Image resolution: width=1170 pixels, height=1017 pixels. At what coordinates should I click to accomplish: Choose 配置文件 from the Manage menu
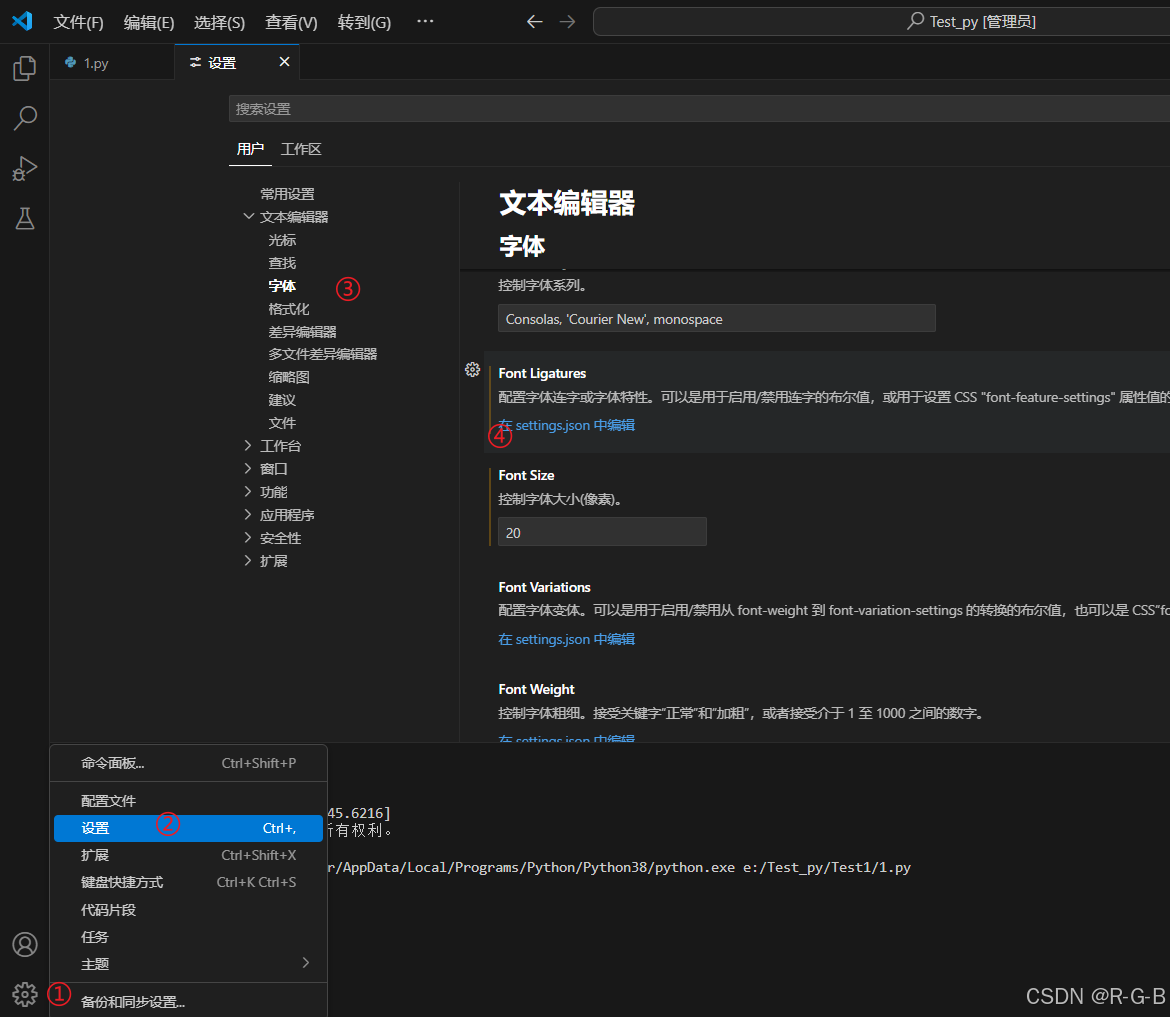tap(188, 801)
